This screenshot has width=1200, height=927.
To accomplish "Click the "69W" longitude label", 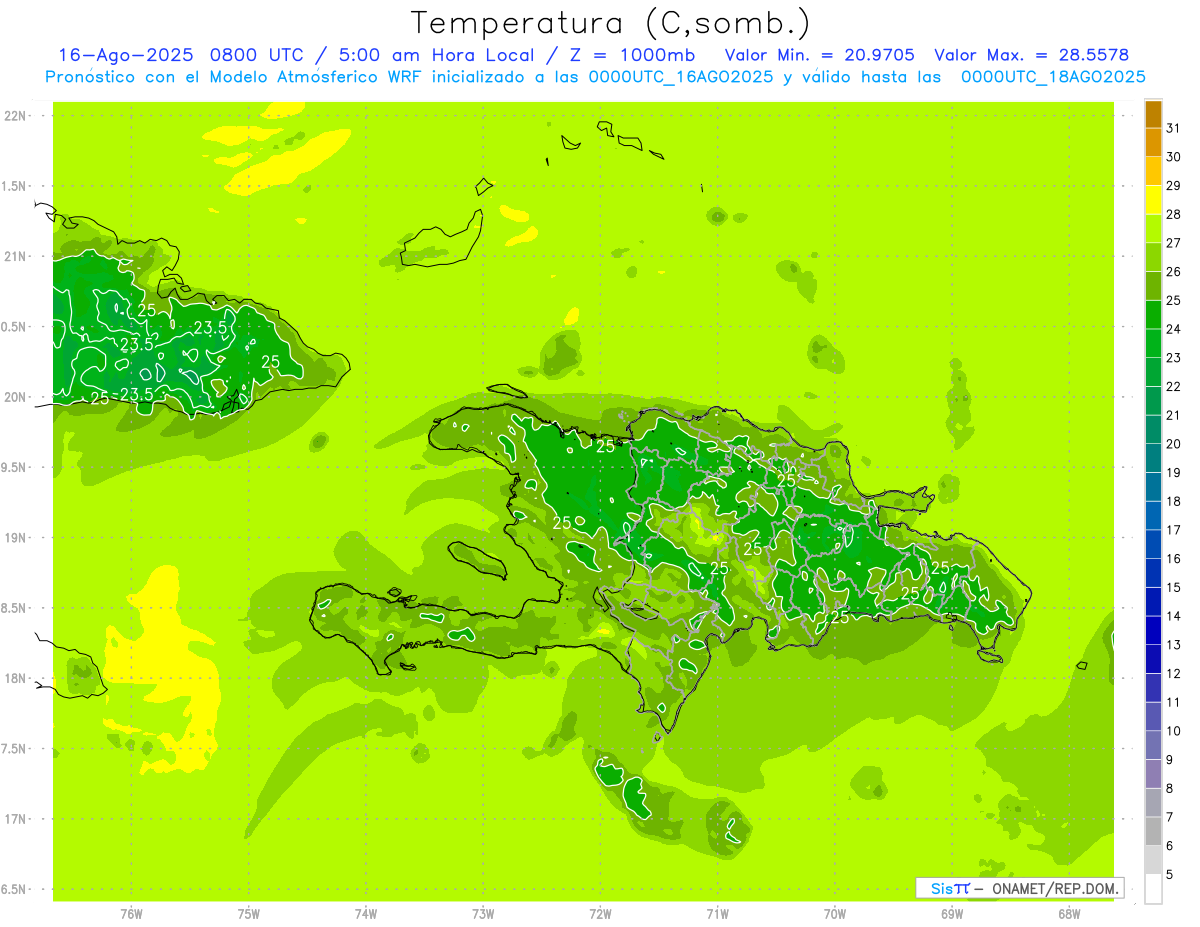I will coord(952,914).
